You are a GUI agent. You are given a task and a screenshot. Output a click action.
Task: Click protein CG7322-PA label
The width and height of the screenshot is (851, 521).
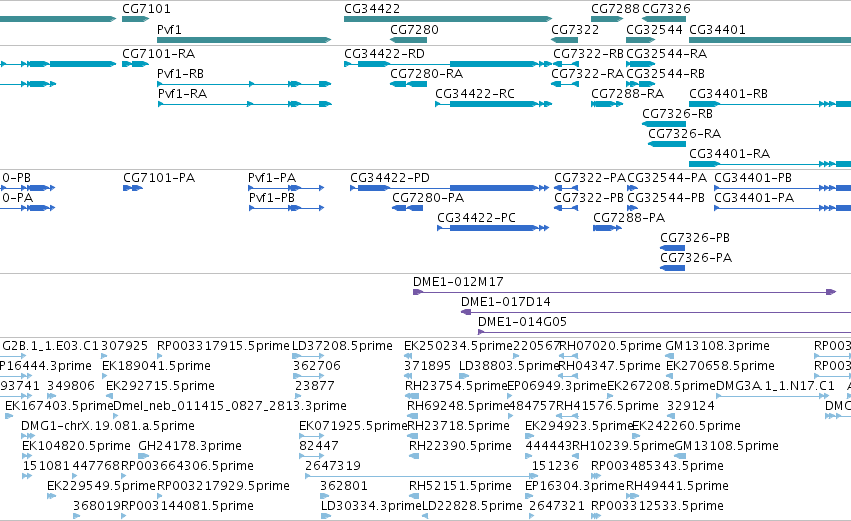[x=590, y=178]
